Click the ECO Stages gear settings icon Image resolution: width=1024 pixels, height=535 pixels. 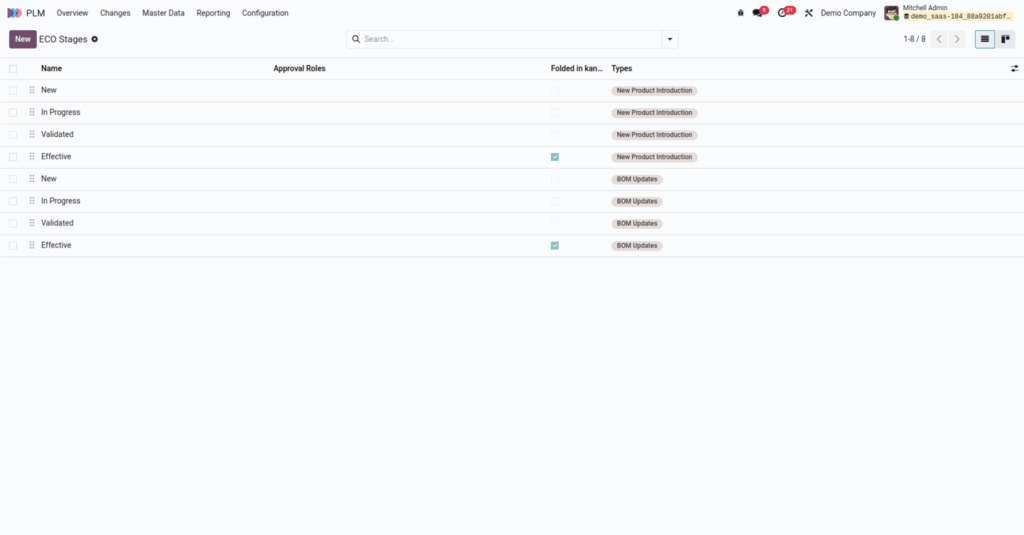pos(95,39)
